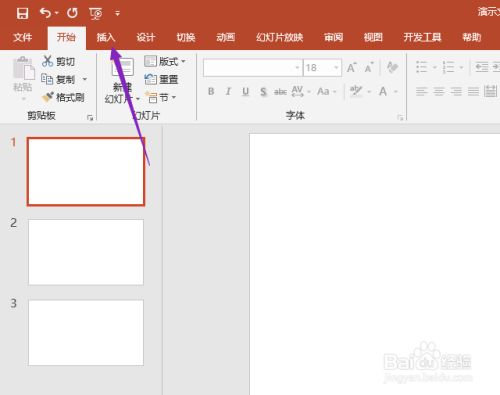Select slide 3 thumbnail
This screenshot has width=500, height=395.
pos(86,332)
